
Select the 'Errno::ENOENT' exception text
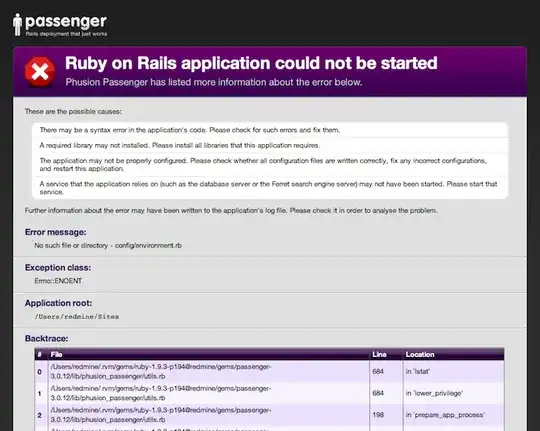coord(58,281)
